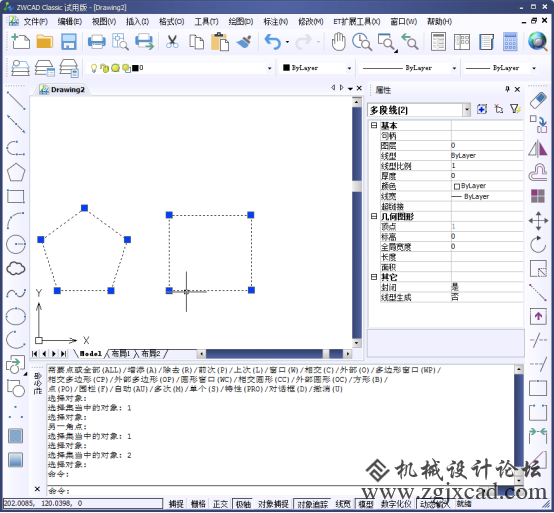Toggle 对象捕捉 object snap

pos(273,504)
